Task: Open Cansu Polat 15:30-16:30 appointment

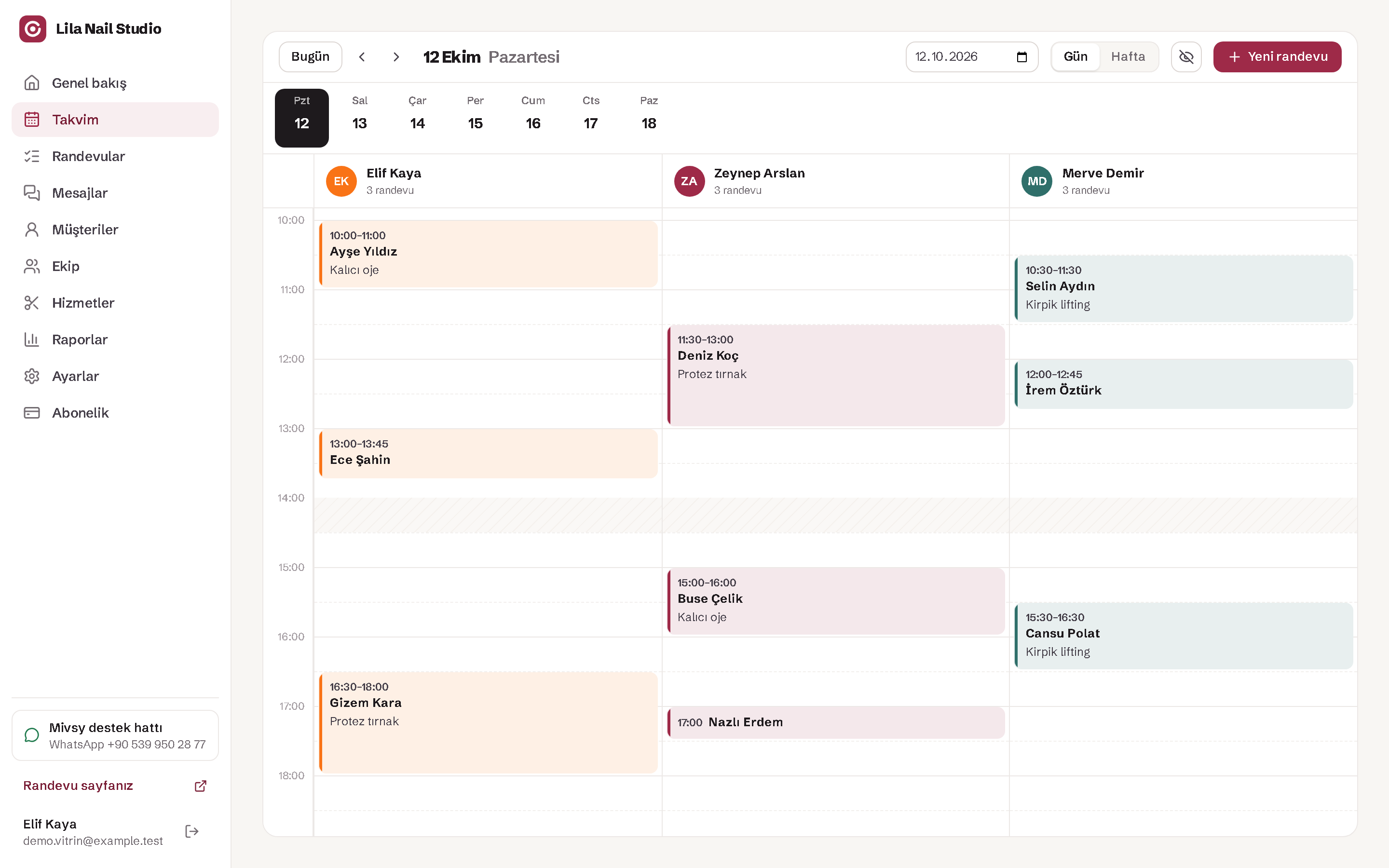Action: [1184, 636]
